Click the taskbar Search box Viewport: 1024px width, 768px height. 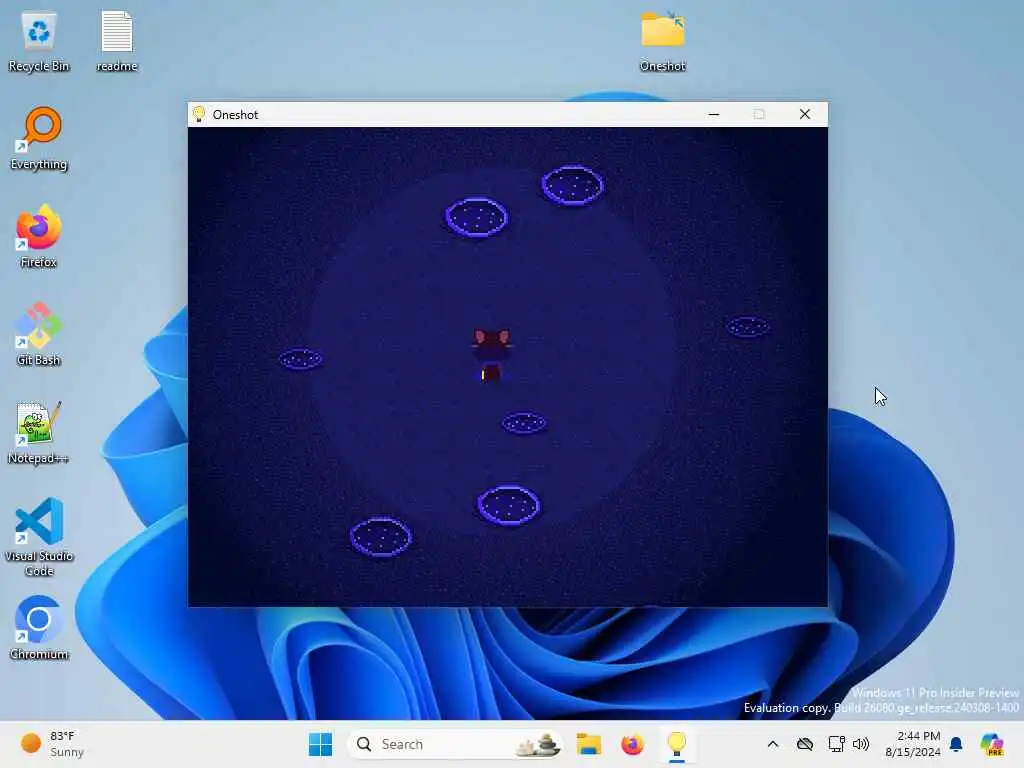coord(455,744)
